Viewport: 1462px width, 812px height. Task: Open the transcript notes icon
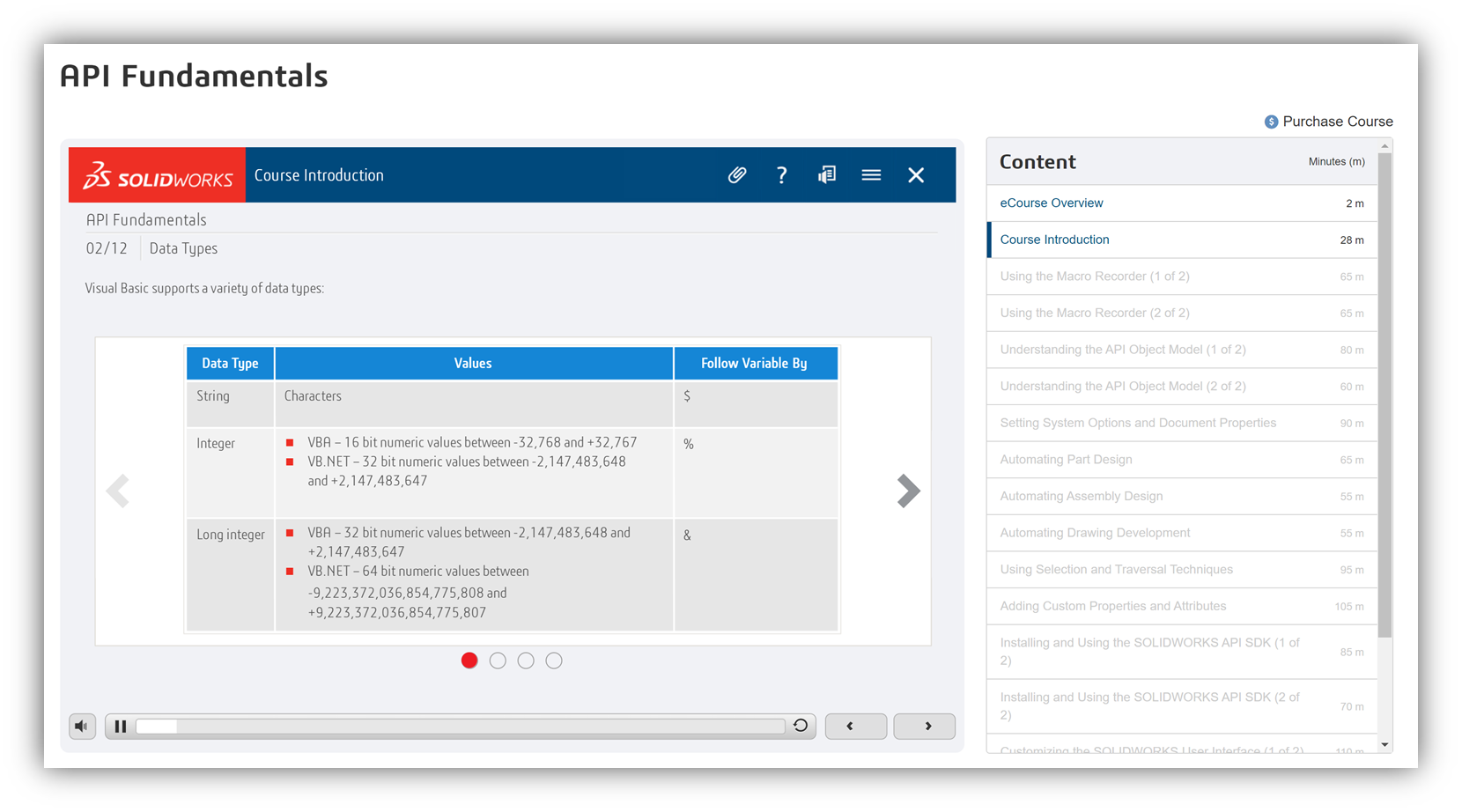pyautogui.click(x=826, y=175)
